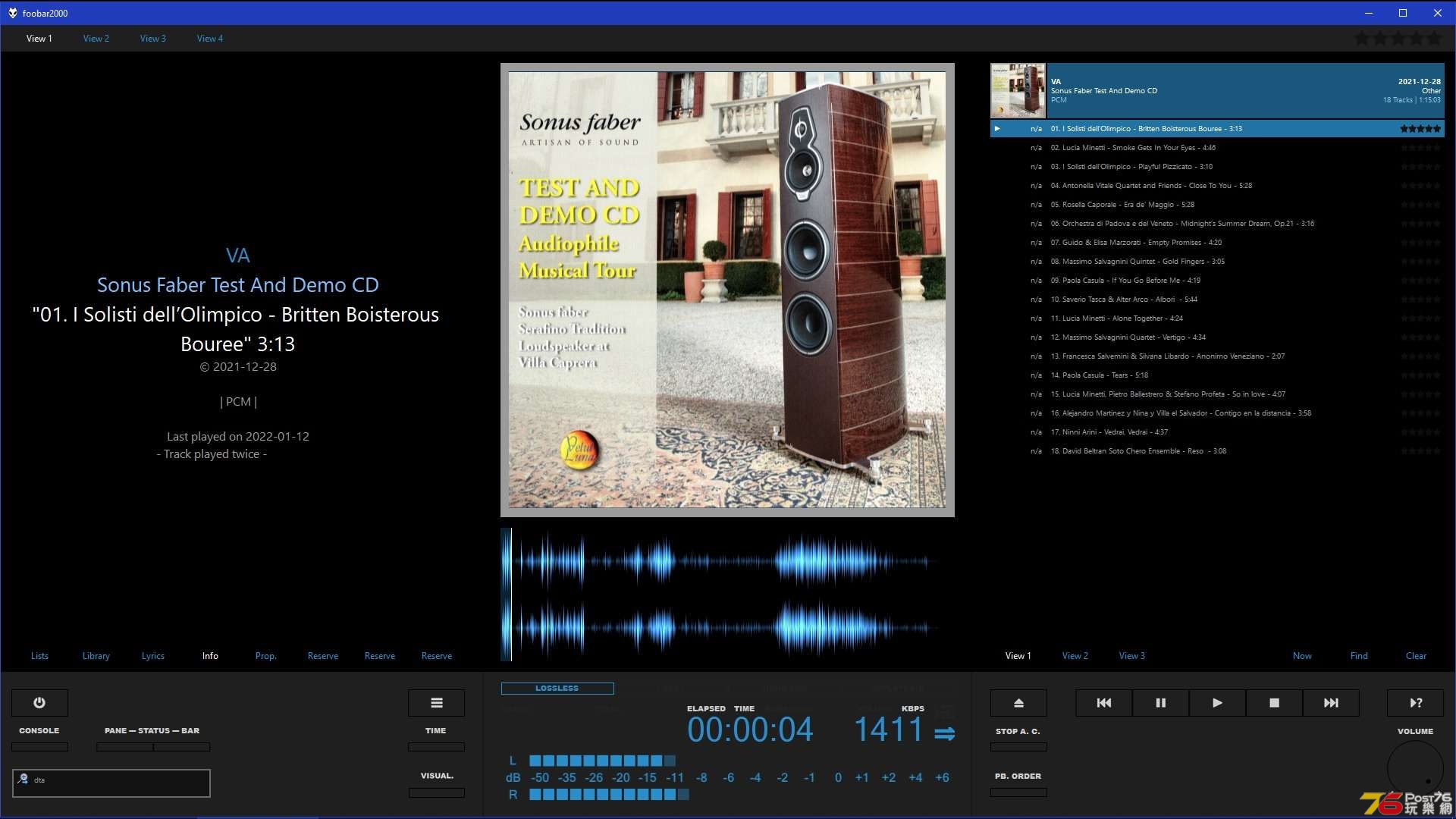1456x819 pixels.
Task: Toggle the PANE bar on the left half
Action: pos(124,747)
